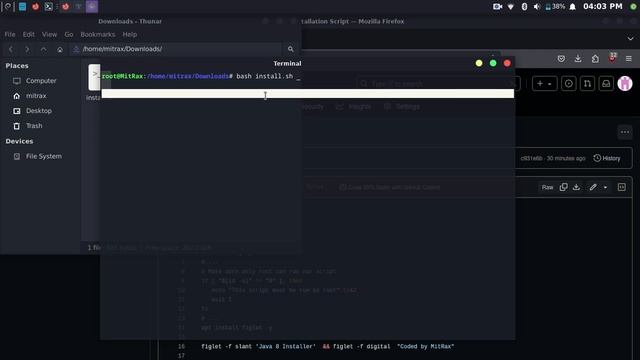This screenshot has width=640, height=360.
Task: Click the screen recording camera tray icon
Action: 497,7
